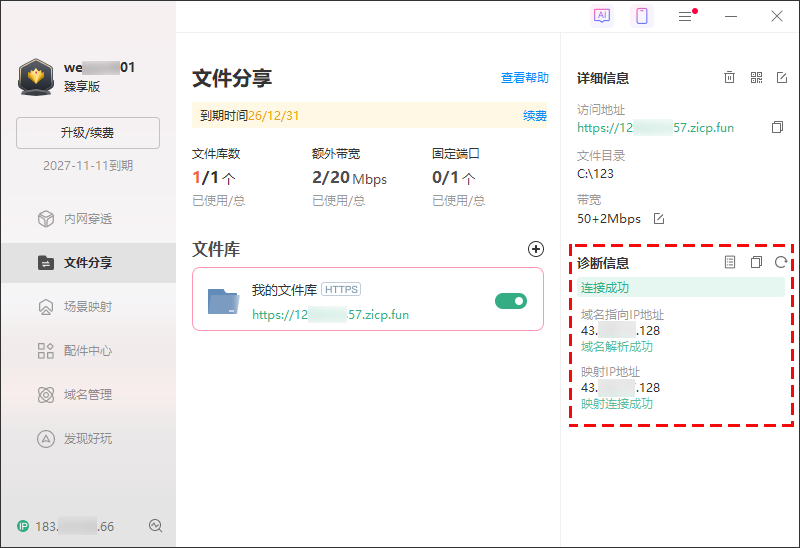
Task: Open diagnostic log document icon
Action: click(x=730, y=263)
